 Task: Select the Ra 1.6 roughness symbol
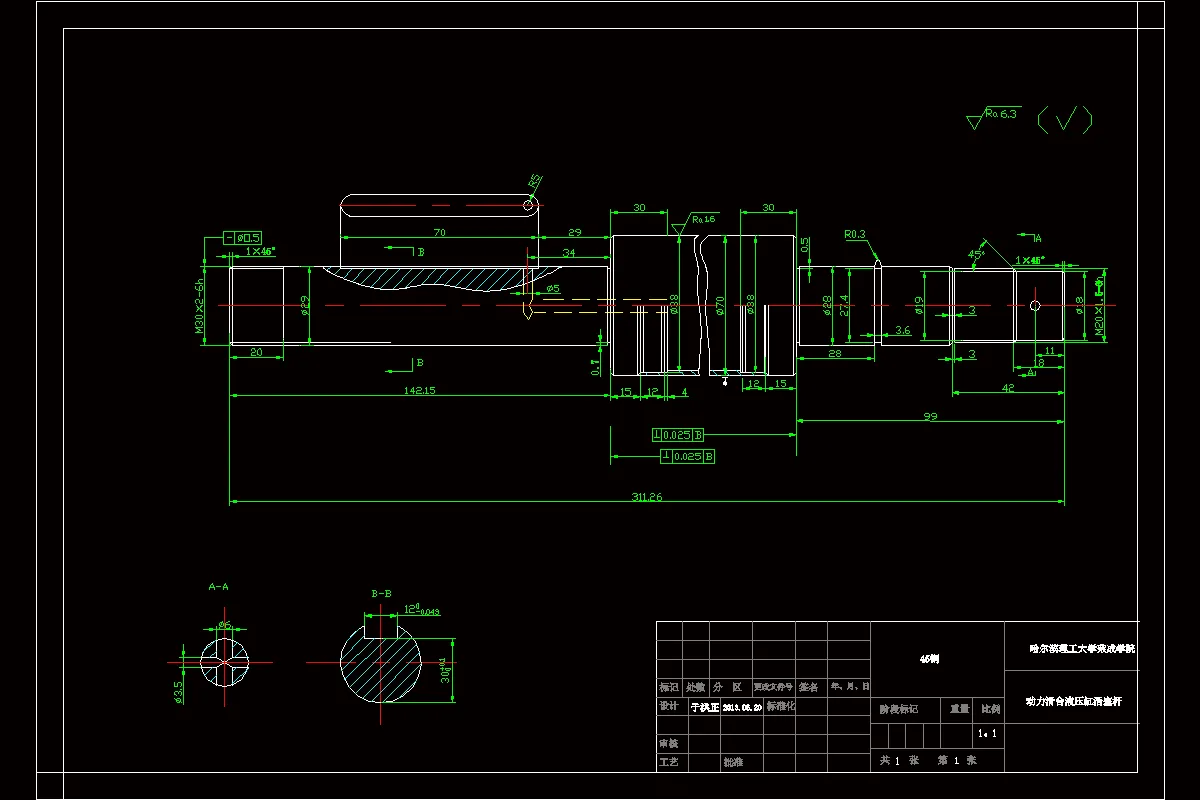pyautogui.click(x=696, y=222)
